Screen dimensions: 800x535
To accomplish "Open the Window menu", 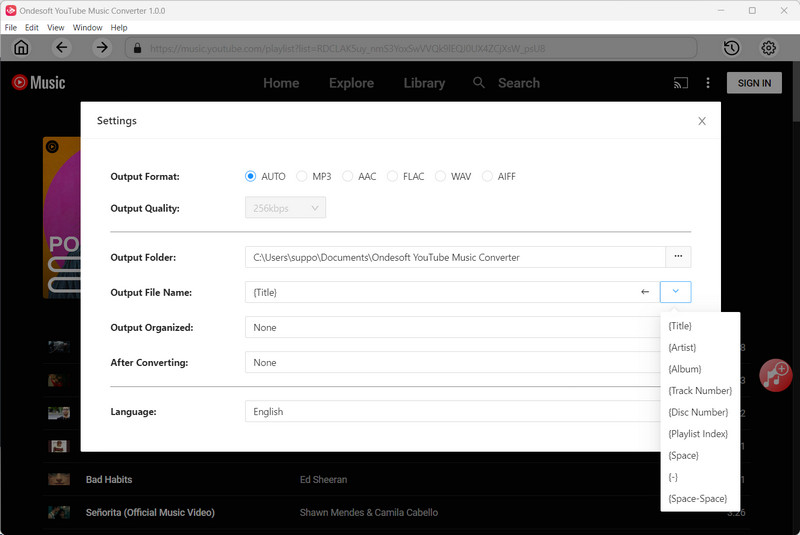I will 87,28.
